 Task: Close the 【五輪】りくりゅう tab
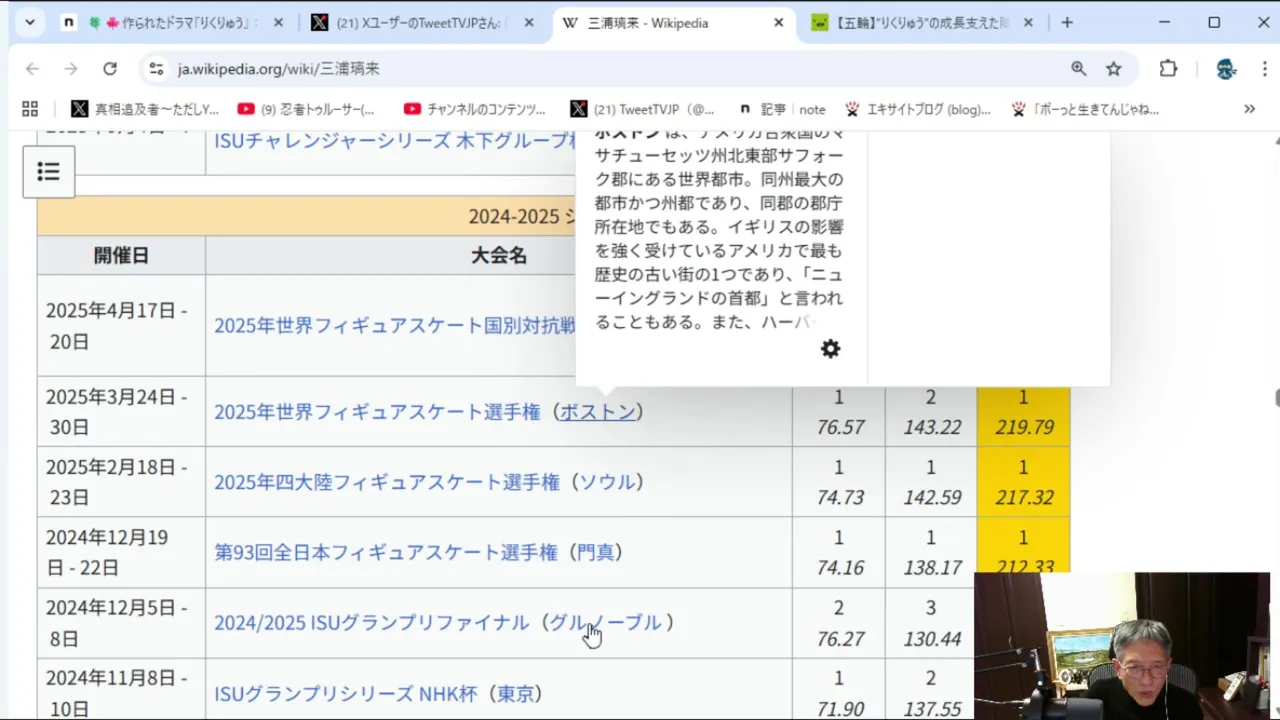1028,22
